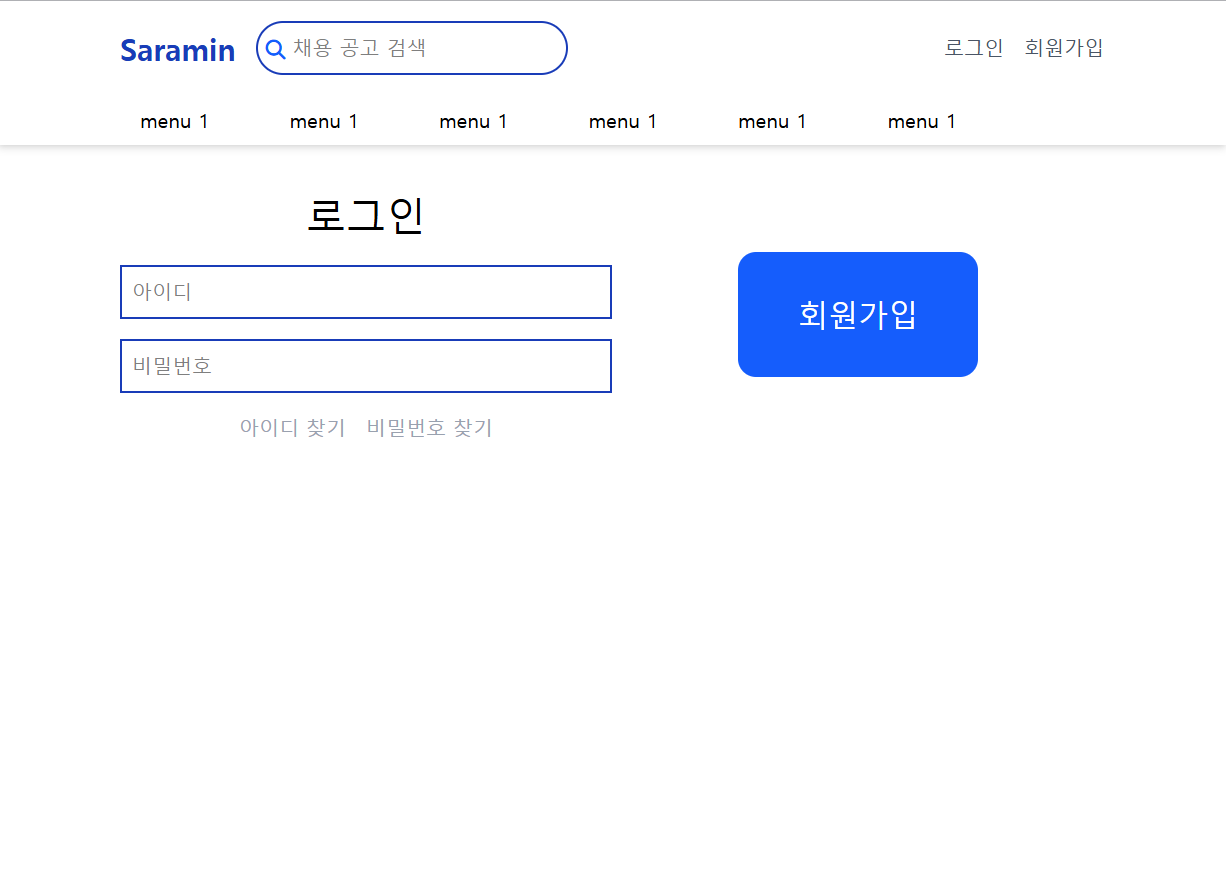Image resolution: width=1226 pixels, height=876 pixels.
Task: Click the Saramin logo
Action: click(x=178, y=50)
